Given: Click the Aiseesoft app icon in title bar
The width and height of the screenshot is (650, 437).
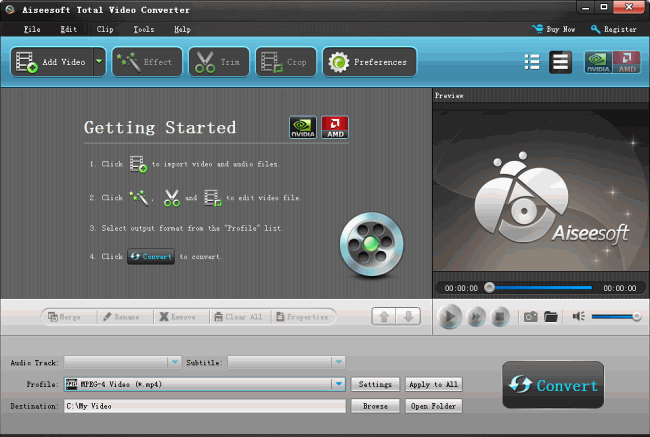Looking at the screenshot, I should click(x=10, y=10).
